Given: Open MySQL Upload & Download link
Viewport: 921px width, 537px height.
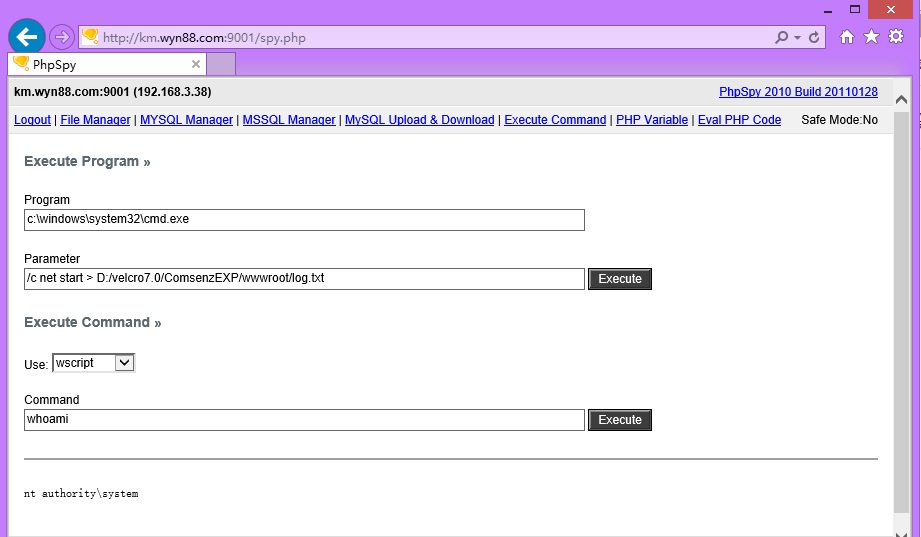Looking at the screenshot, I should 419,120.
